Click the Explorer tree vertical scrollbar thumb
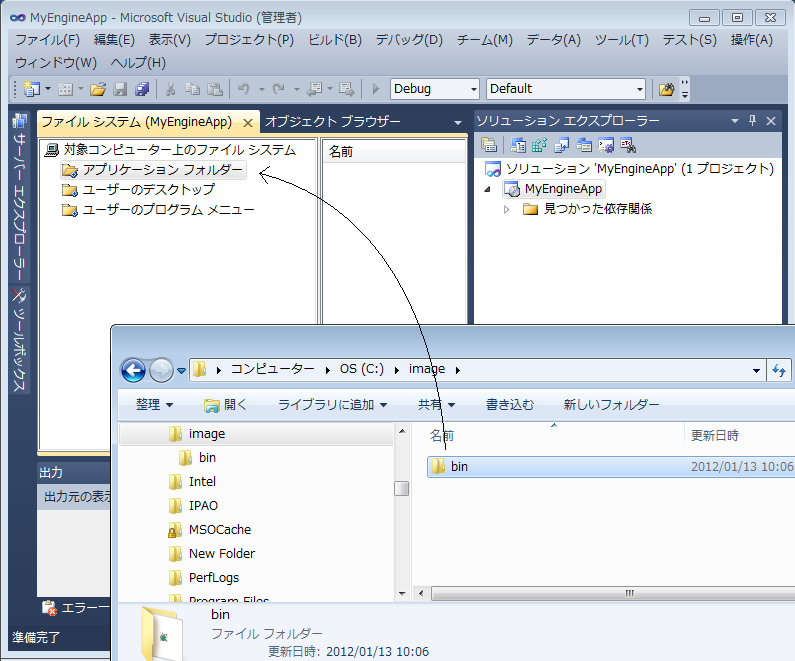 click(402, 488)
